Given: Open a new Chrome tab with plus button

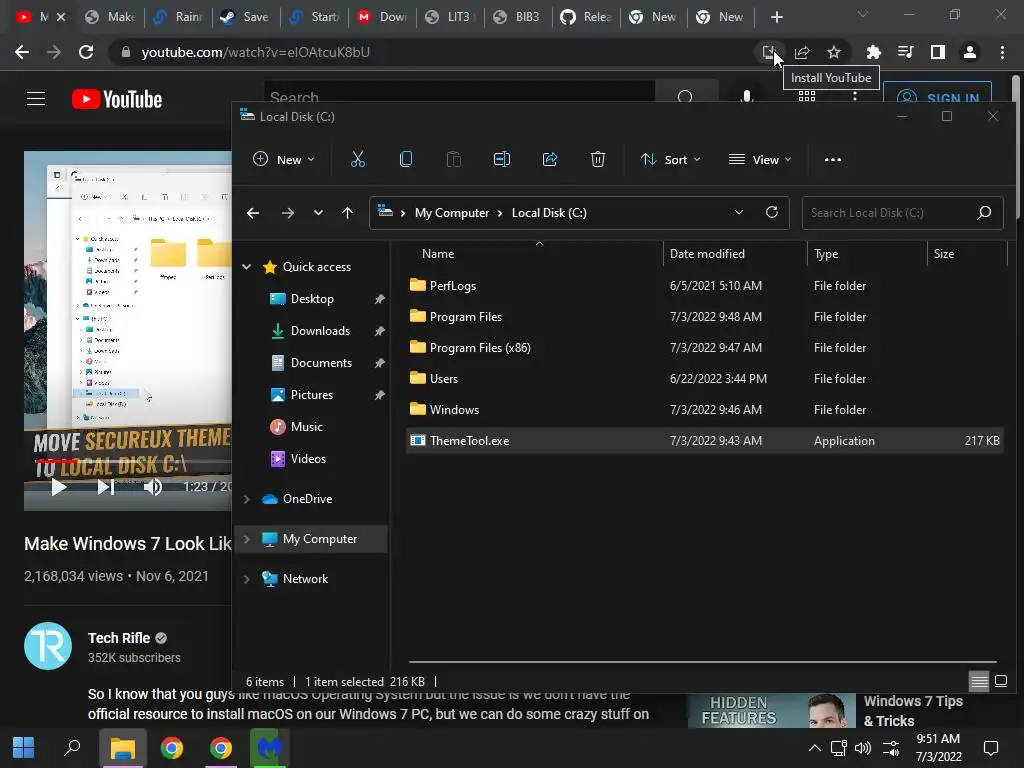Looking at the screenshot, I should click(x=776, y=17).
